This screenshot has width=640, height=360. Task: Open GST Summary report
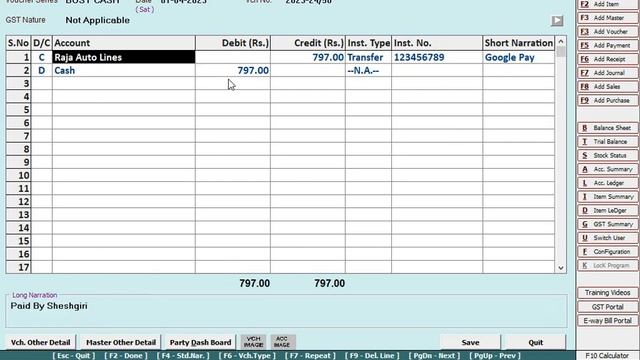[x=608, y=224]
